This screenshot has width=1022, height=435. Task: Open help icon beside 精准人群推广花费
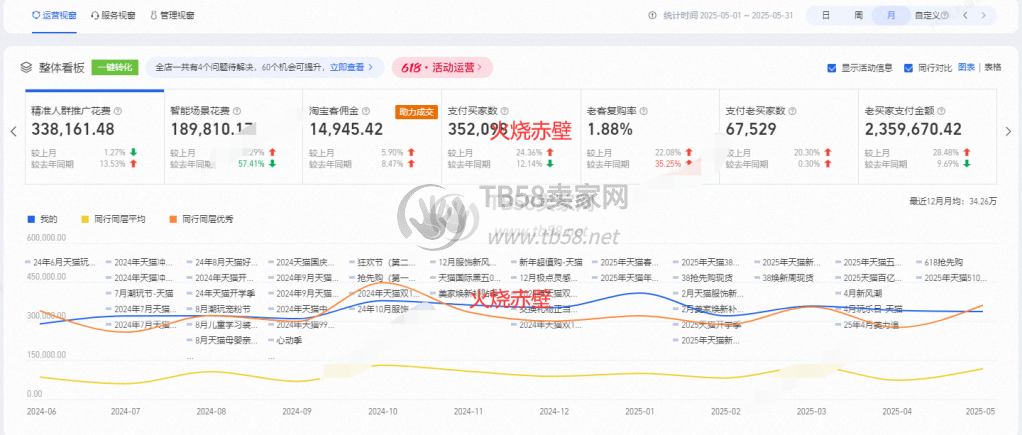point(118,112)
